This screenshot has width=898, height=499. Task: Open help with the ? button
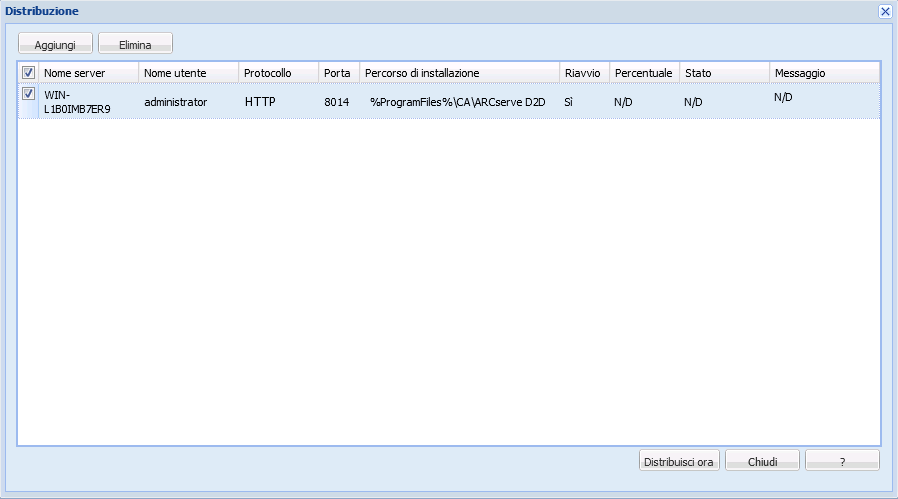[x=842, y=461]
